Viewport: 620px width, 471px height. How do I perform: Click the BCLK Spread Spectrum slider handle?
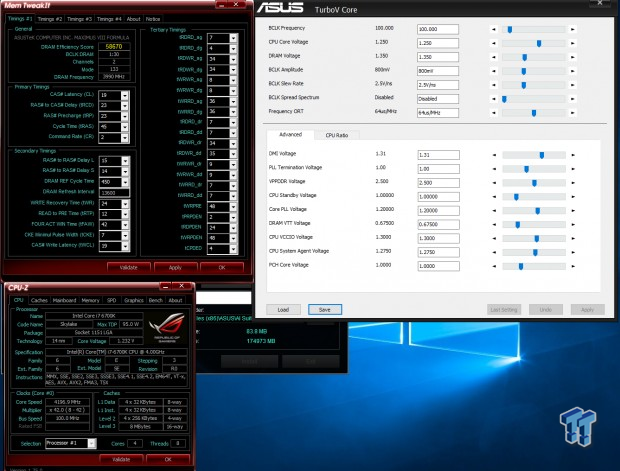(505, 99)
